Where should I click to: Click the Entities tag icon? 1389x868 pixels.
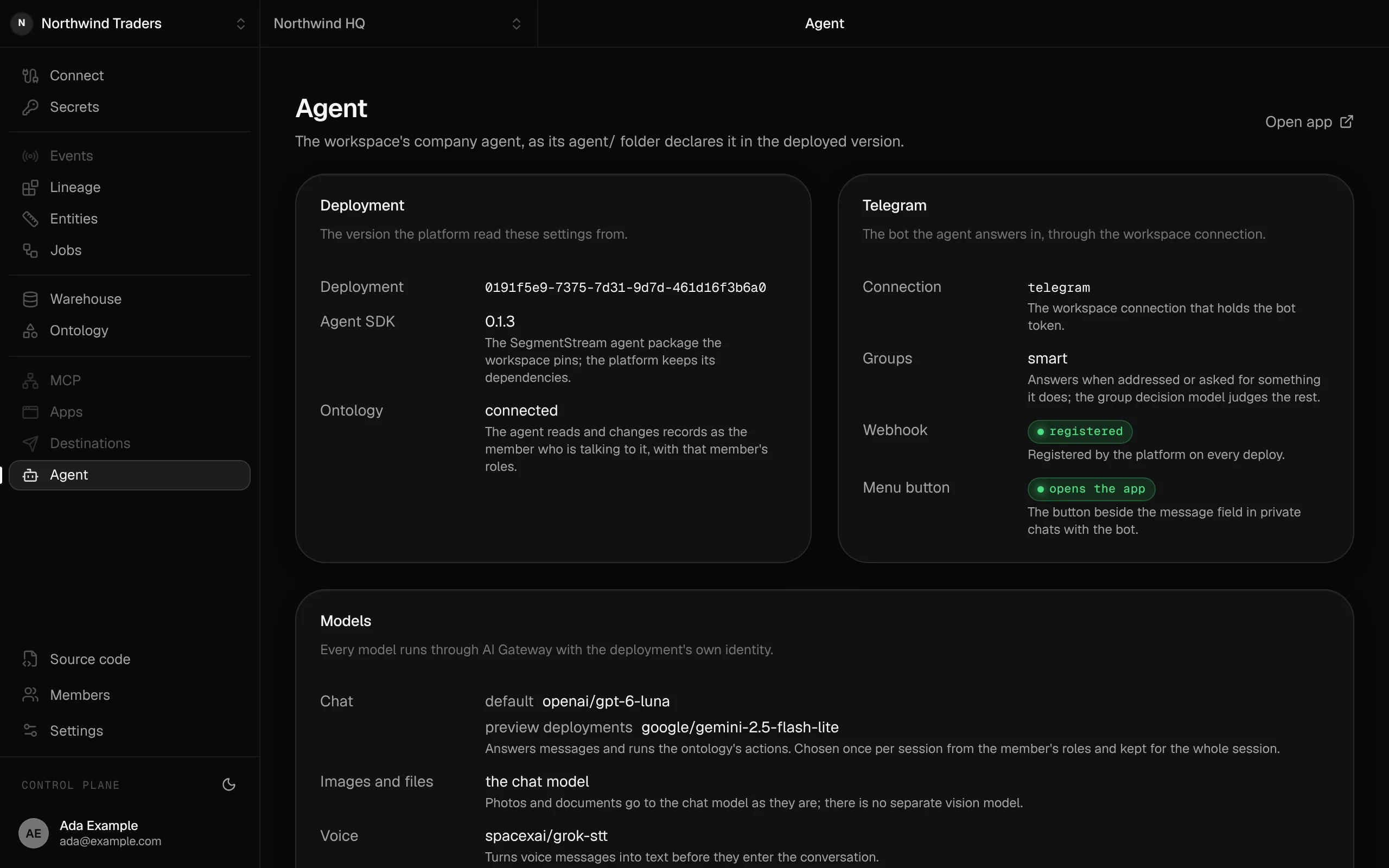pos(30,219)
